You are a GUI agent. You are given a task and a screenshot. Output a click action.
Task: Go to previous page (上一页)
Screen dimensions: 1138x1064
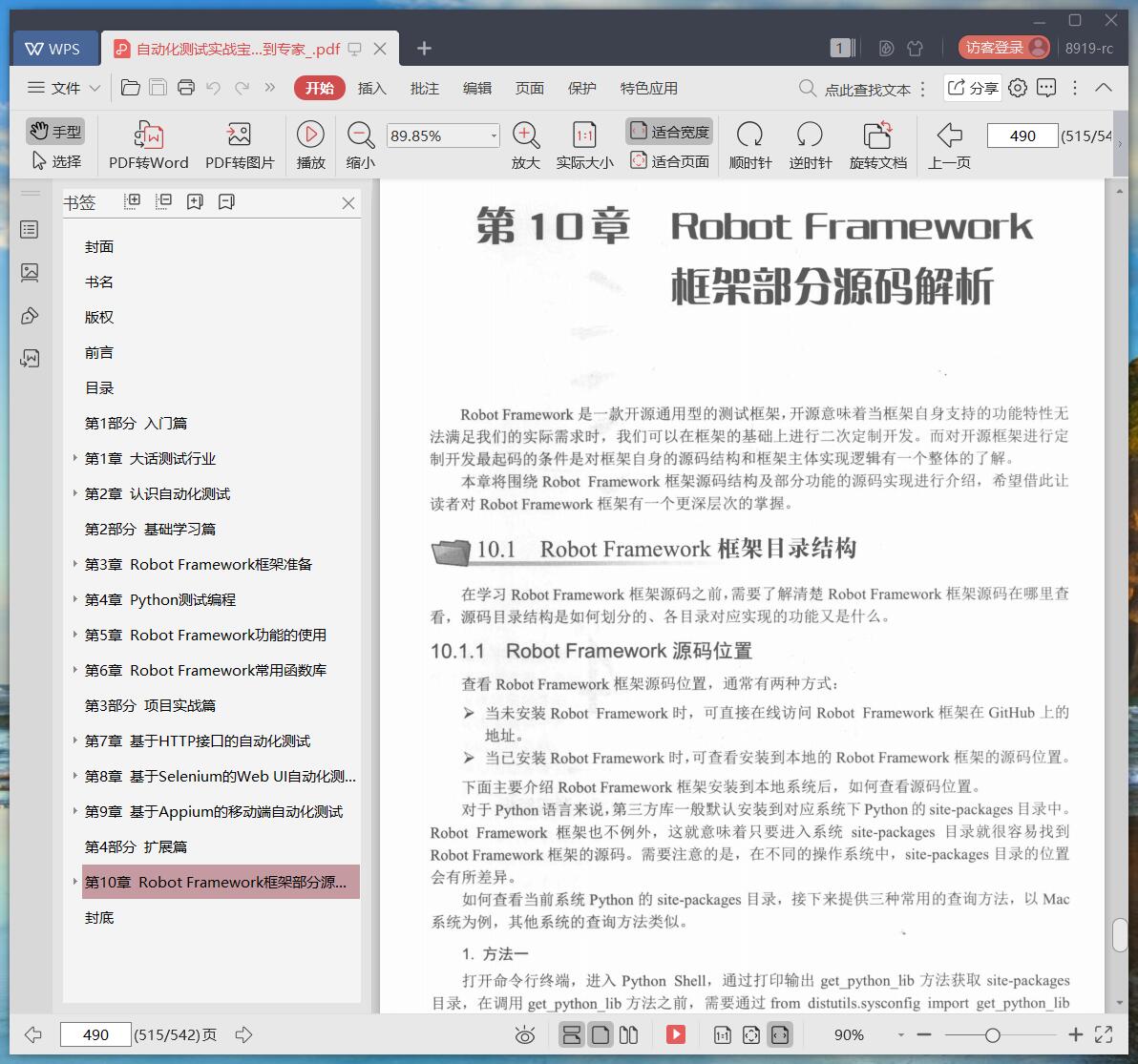949,145
